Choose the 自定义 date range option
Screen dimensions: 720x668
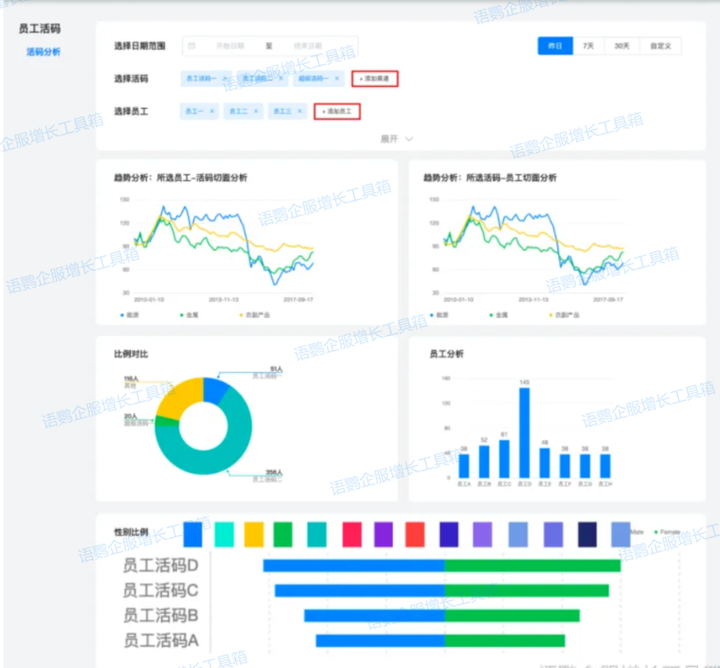[660, 46]
